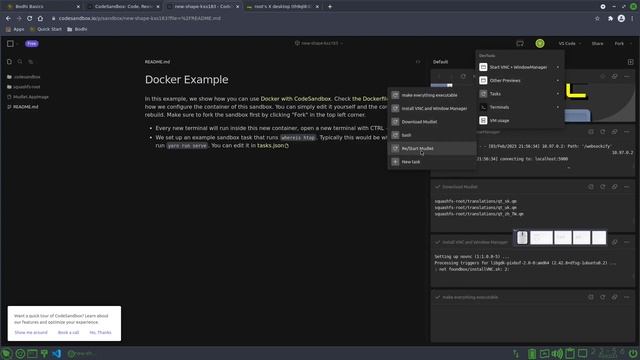Select the README.md editor tab

[157, 62]
